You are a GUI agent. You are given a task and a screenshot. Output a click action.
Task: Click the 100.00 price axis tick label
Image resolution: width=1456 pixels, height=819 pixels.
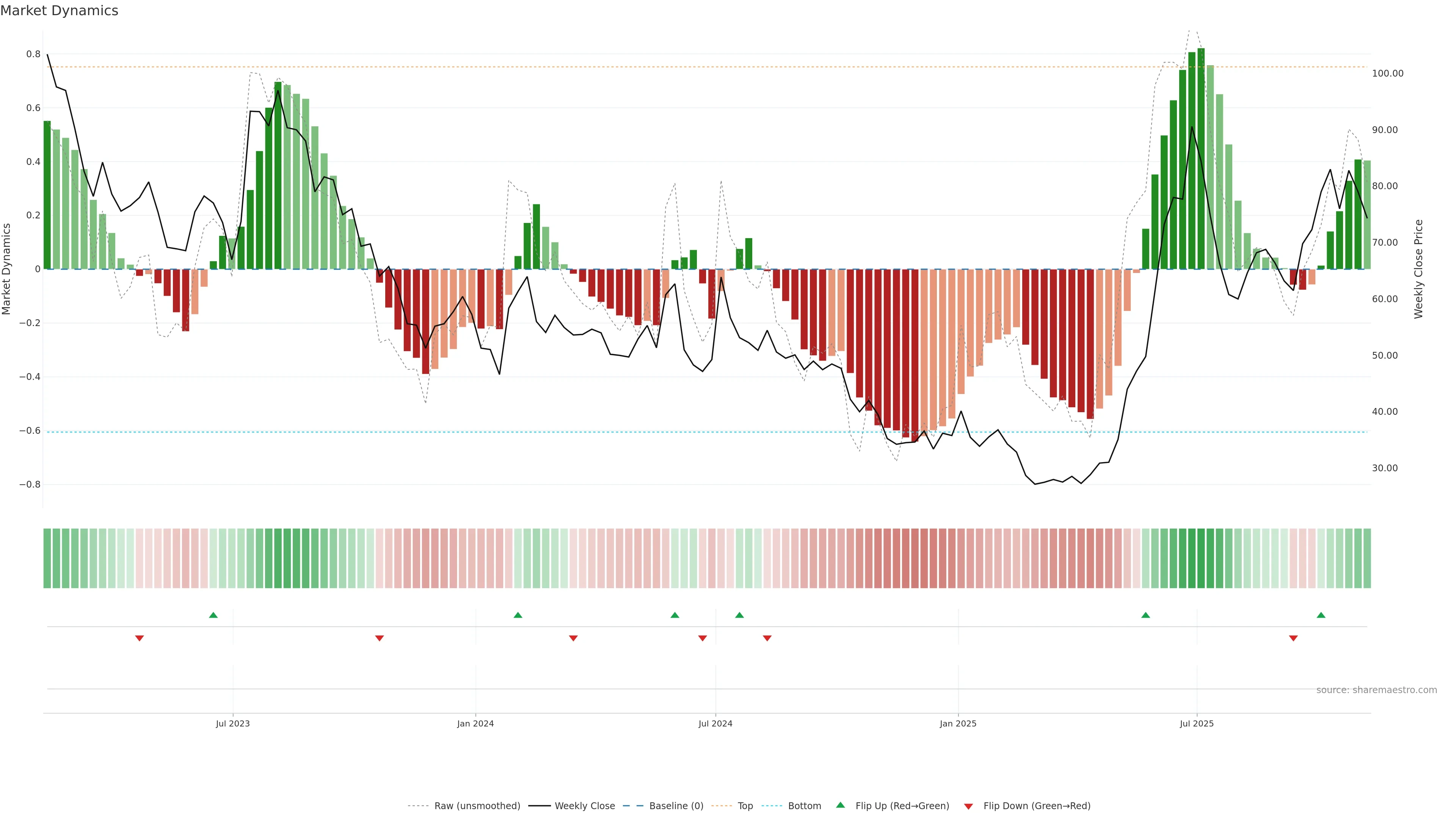point(1388,74)
